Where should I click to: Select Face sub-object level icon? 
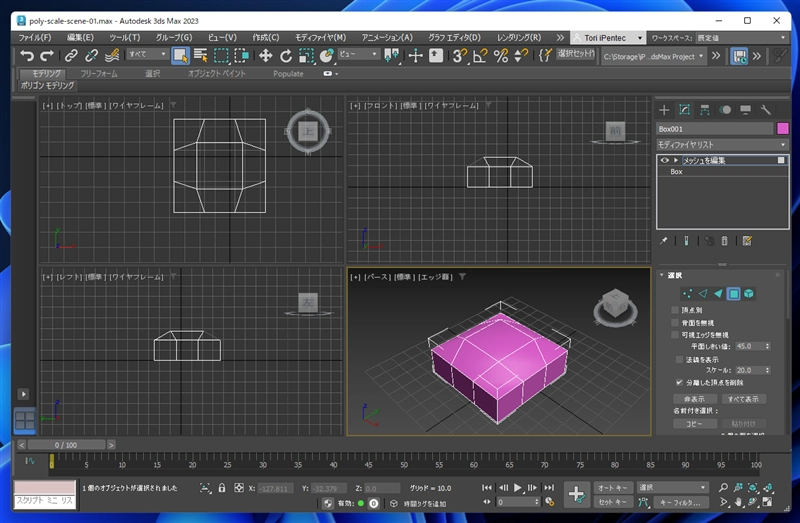[x=718, y=293]
